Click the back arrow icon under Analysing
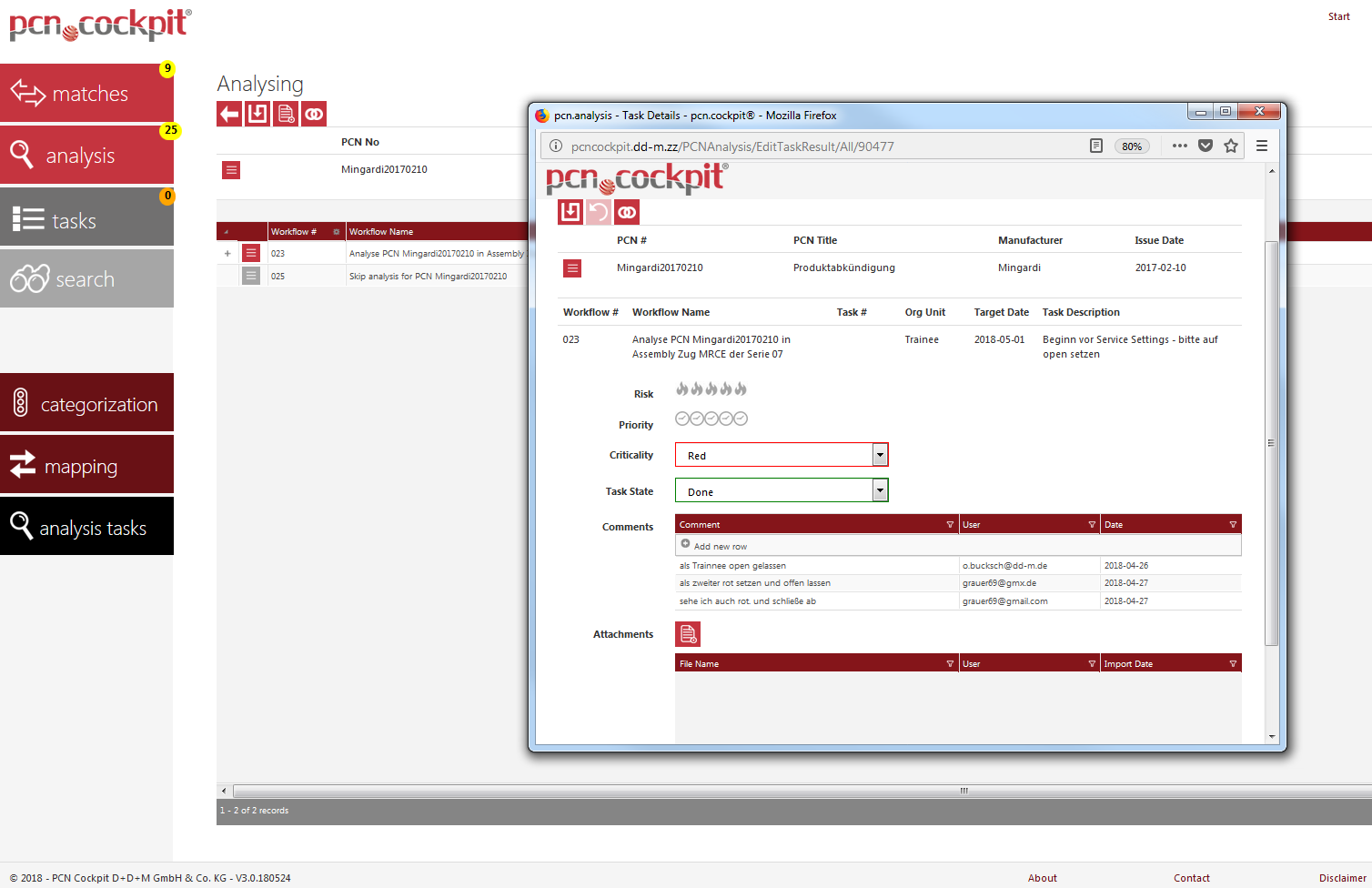 (x=229, y=114)
